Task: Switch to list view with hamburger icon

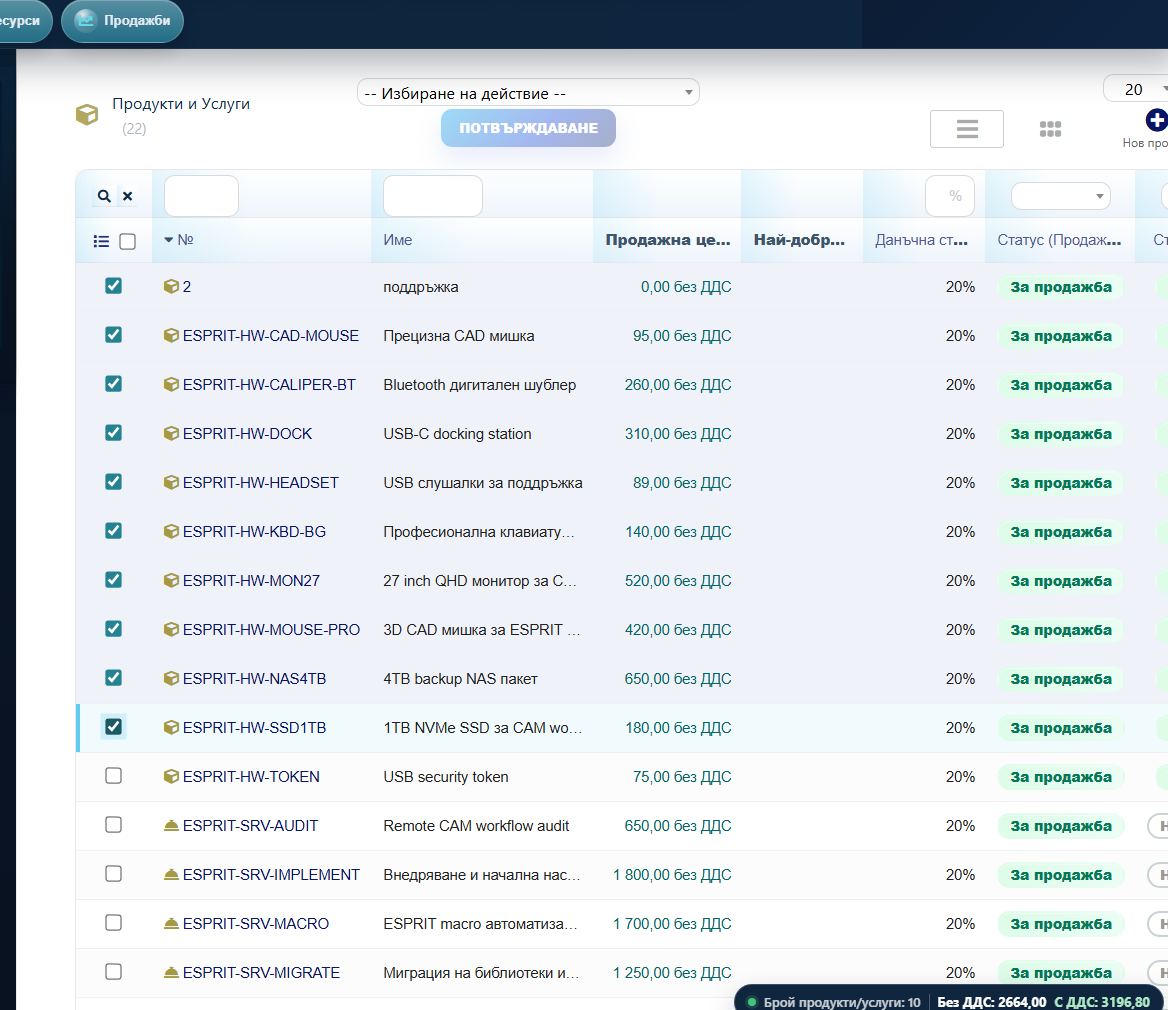Action: [x=967, y=129]
